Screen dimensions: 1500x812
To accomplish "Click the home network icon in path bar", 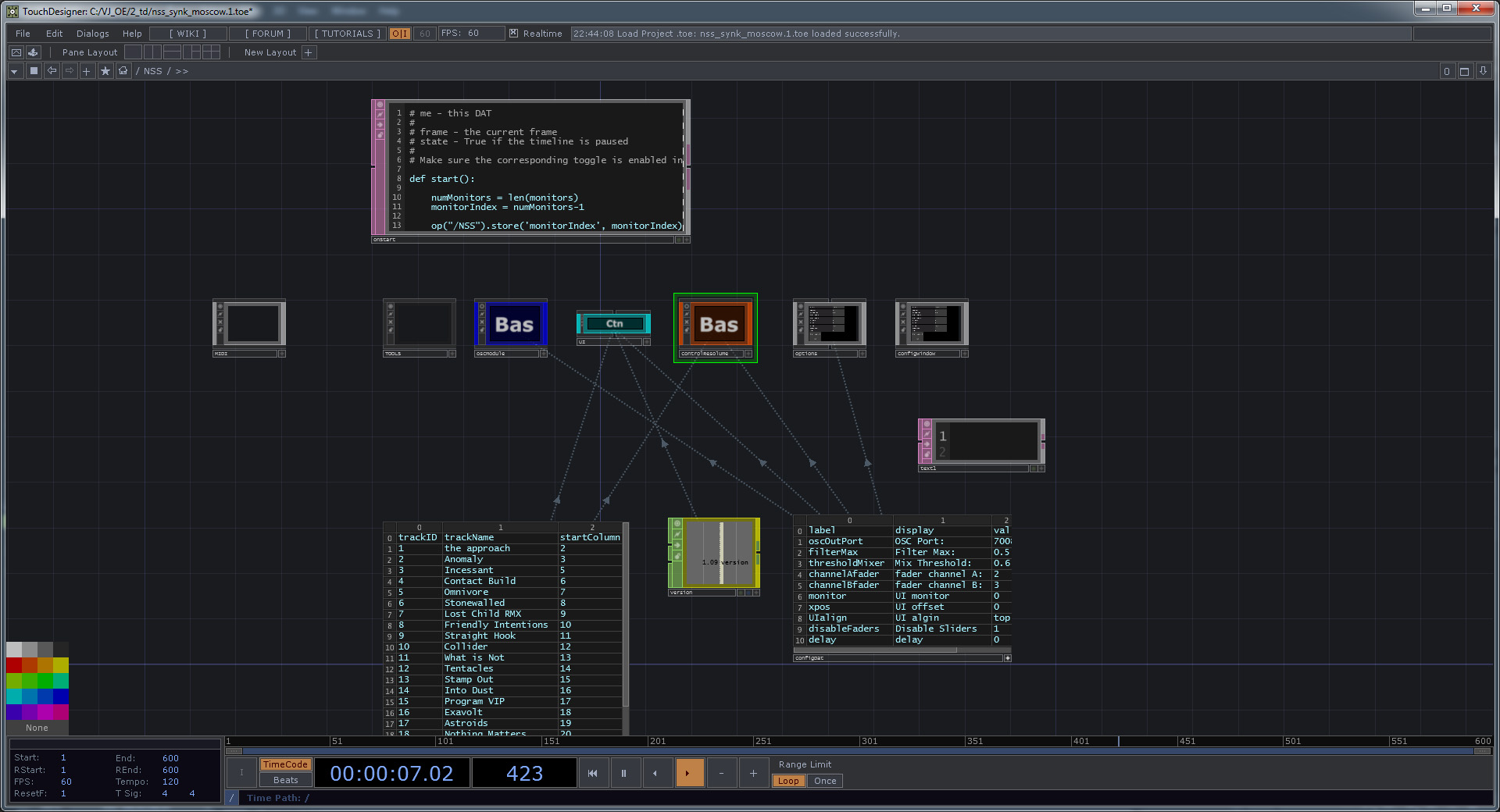I will [123, 71].
